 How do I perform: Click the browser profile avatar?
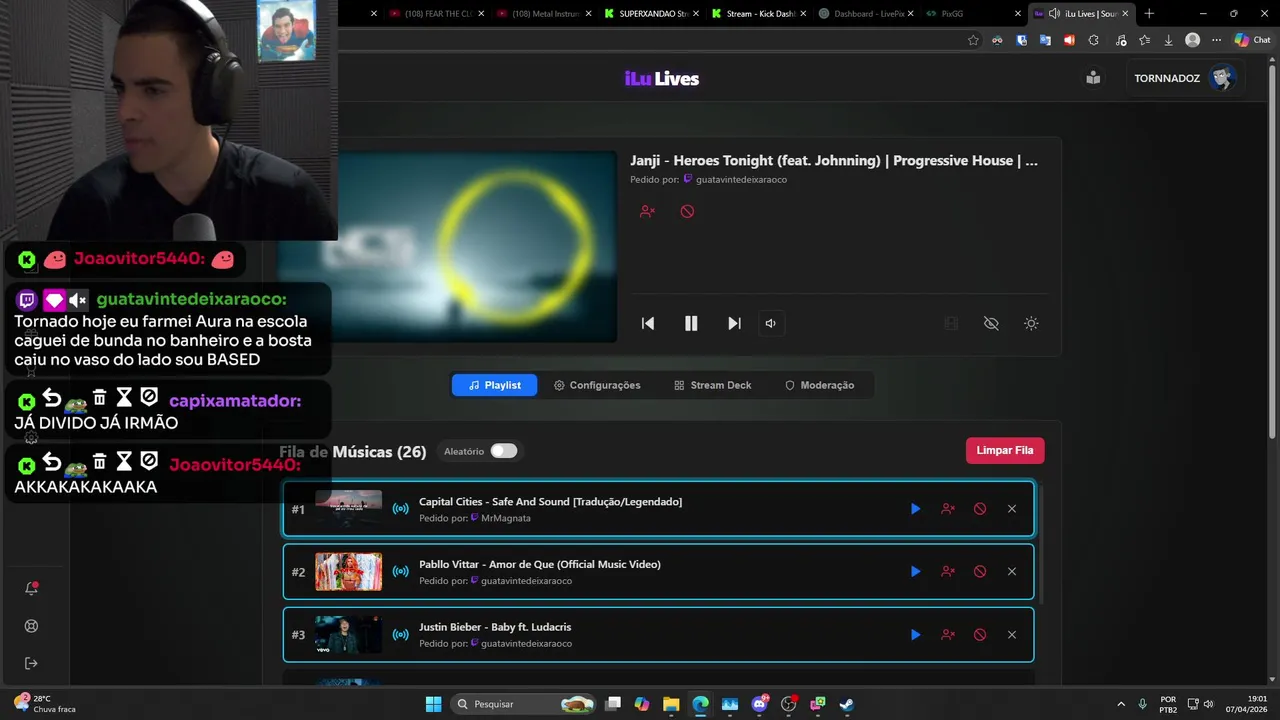(1192, 40)
